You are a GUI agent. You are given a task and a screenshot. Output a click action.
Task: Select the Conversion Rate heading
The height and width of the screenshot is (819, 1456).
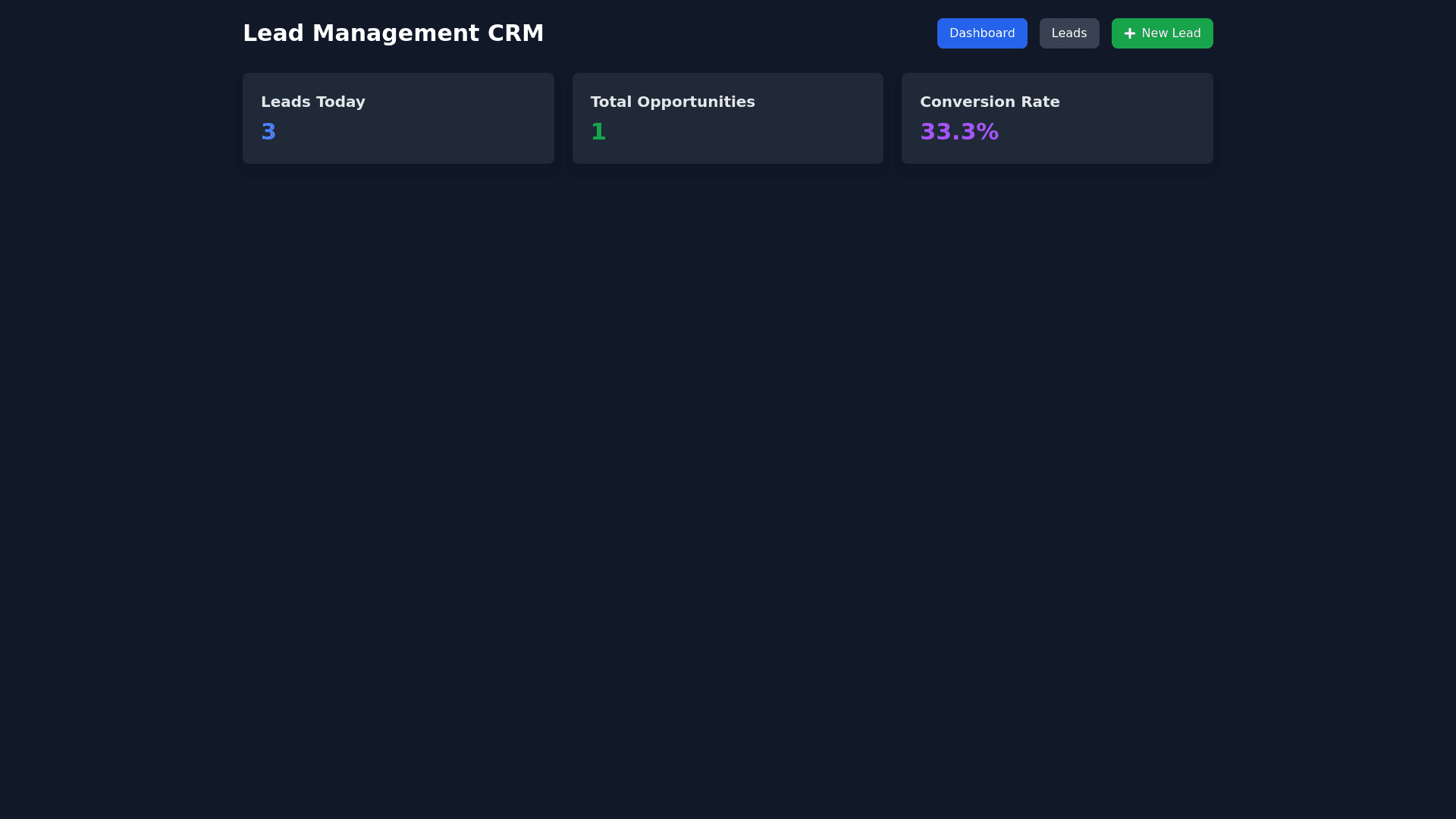point(989,102)
